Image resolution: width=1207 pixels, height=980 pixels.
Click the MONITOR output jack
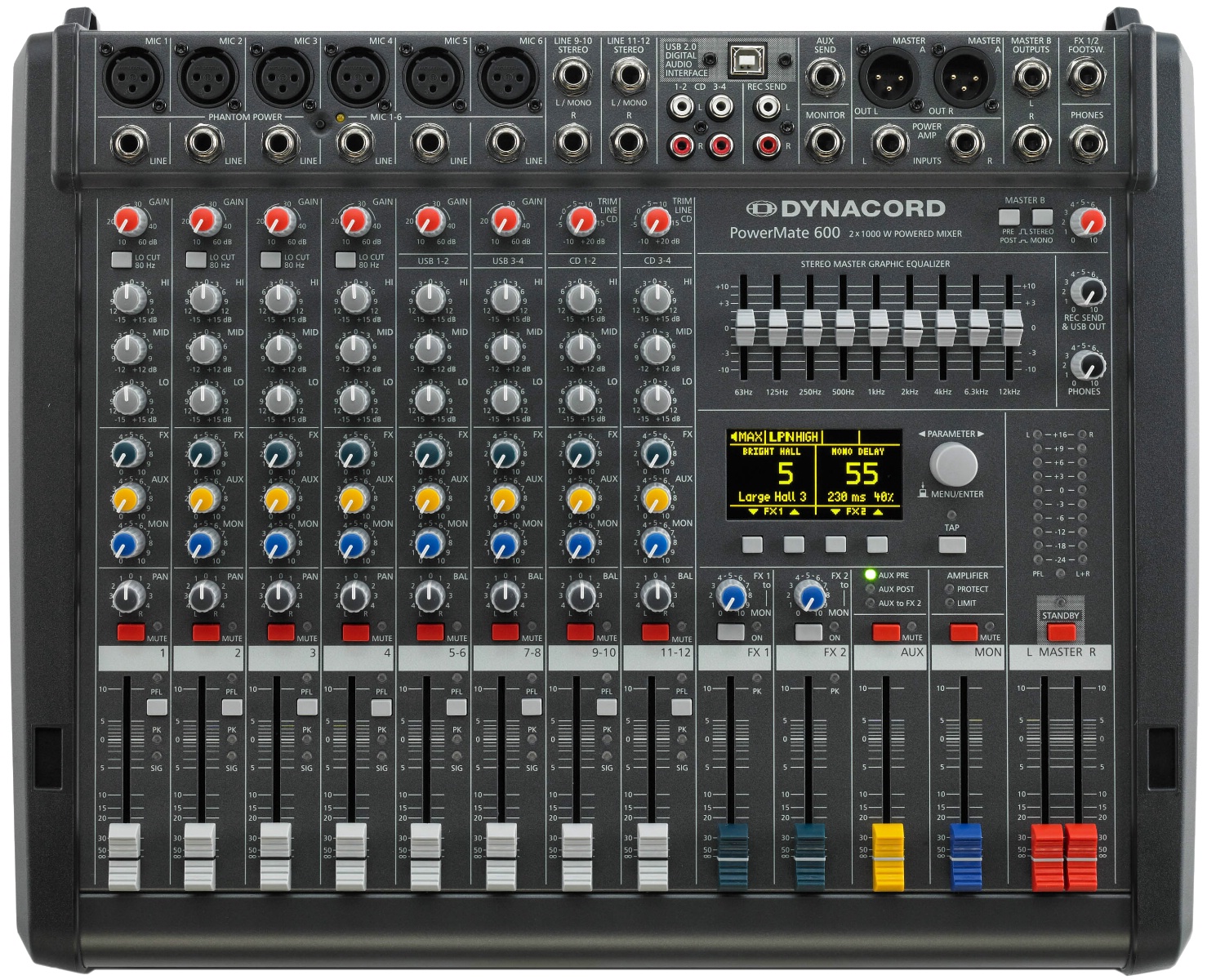point(825,144)
